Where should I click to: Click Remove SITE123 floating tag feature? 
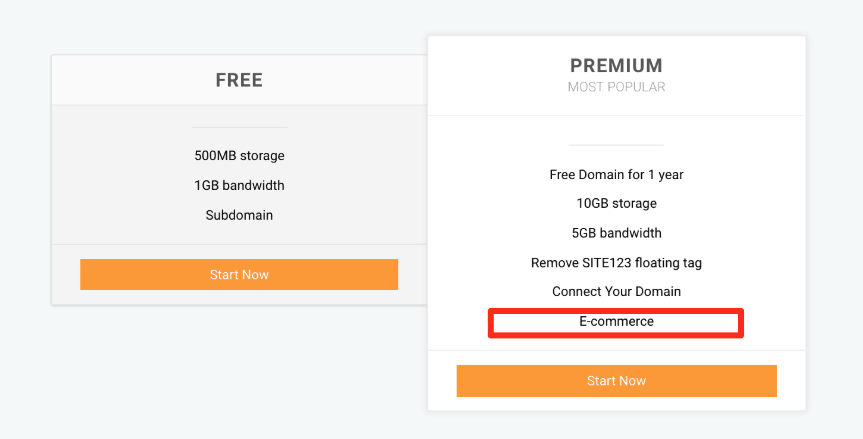coord(616,263)
